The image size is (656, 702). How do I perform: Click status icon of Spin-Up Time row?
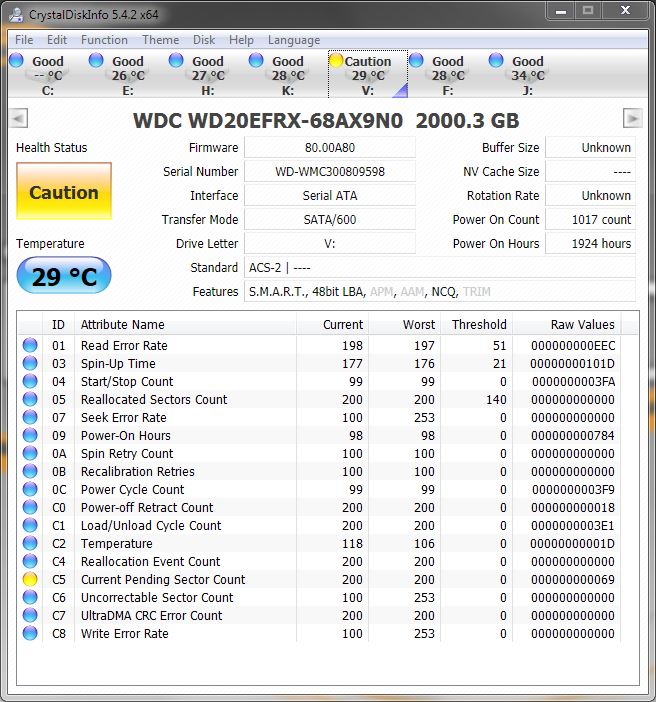[x=30, y=363]
